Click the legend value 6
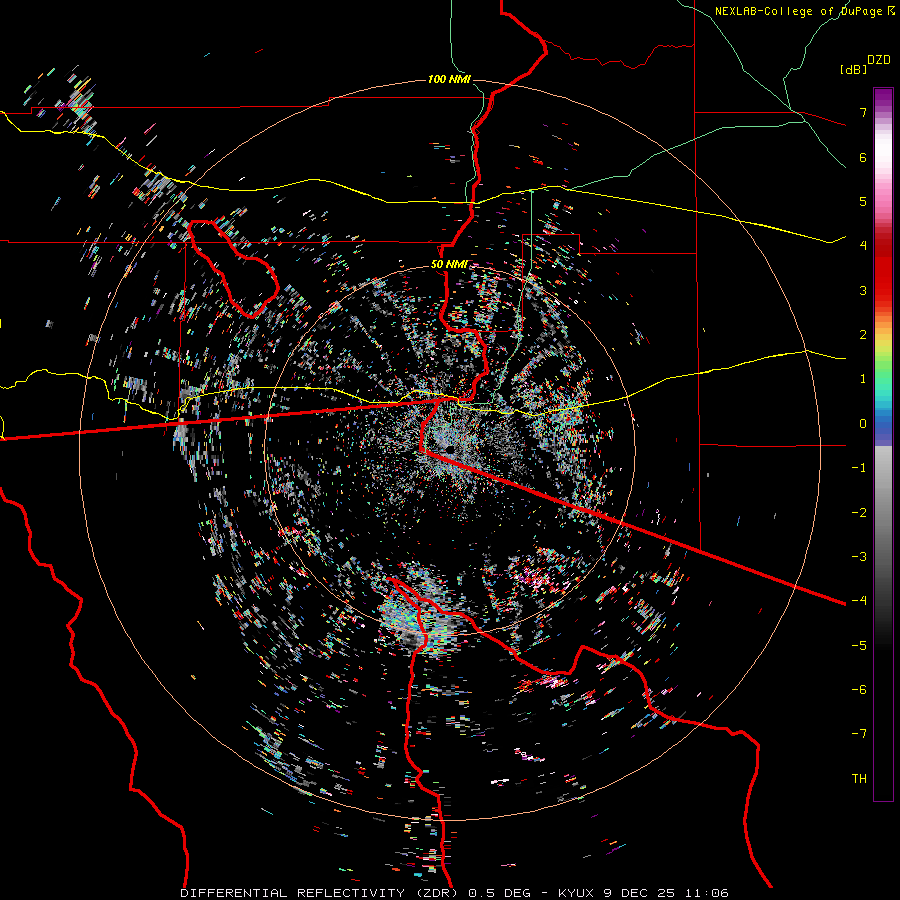 [x=863, y=157]
